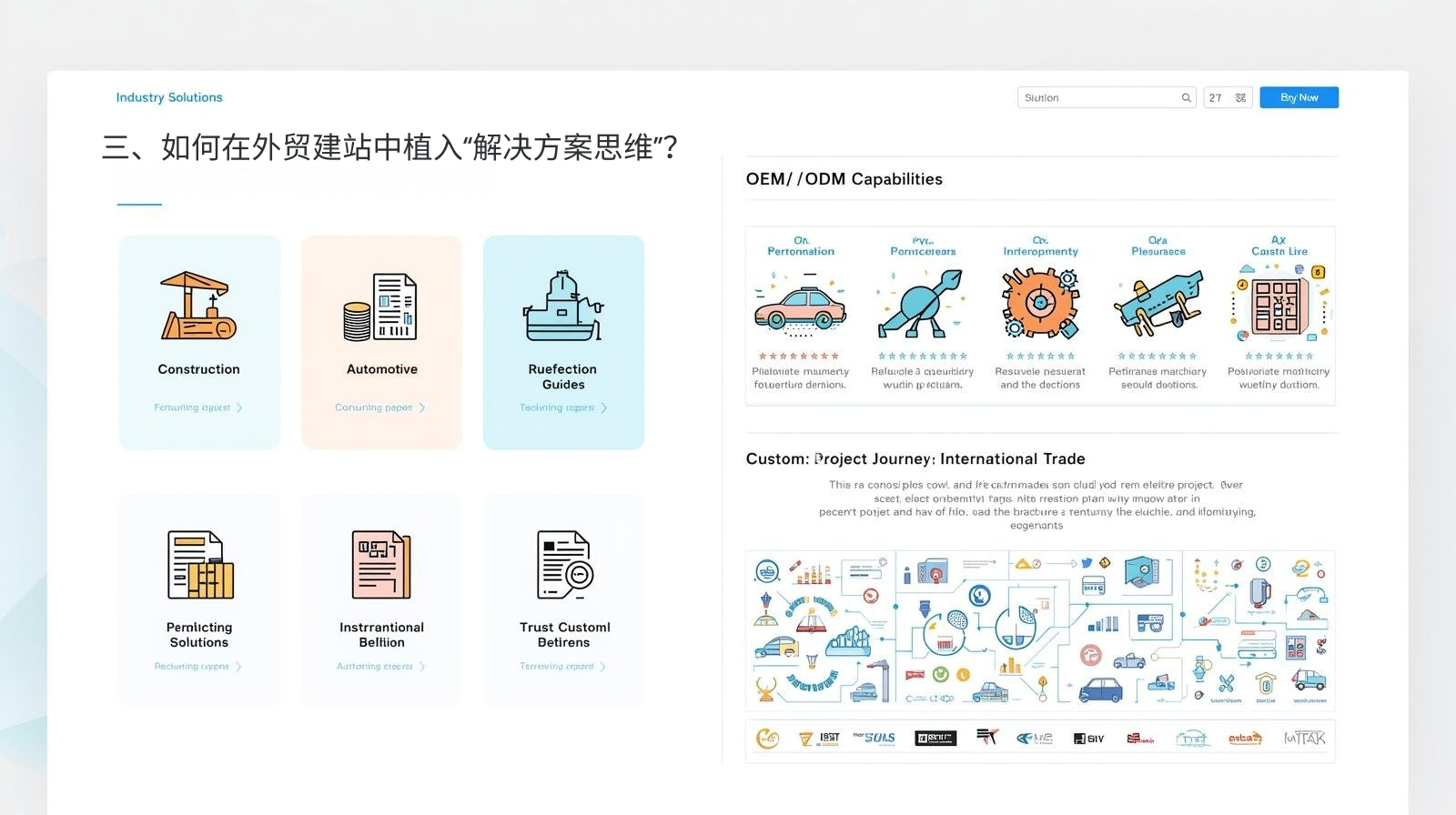The width and height of the screenshot is (1456, 815).
Task: Click the IBST triangle logo in partner strip
Action: pos(819,739)
